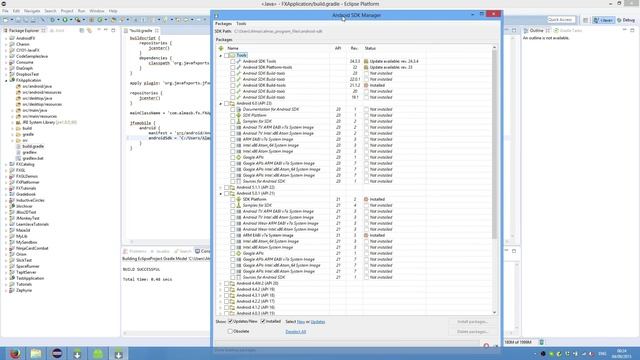The height and width of the screenshot is (360, 640).
Task: Click the JRE System Library icon in Package Explorer
Action: (x=18, y=122)
